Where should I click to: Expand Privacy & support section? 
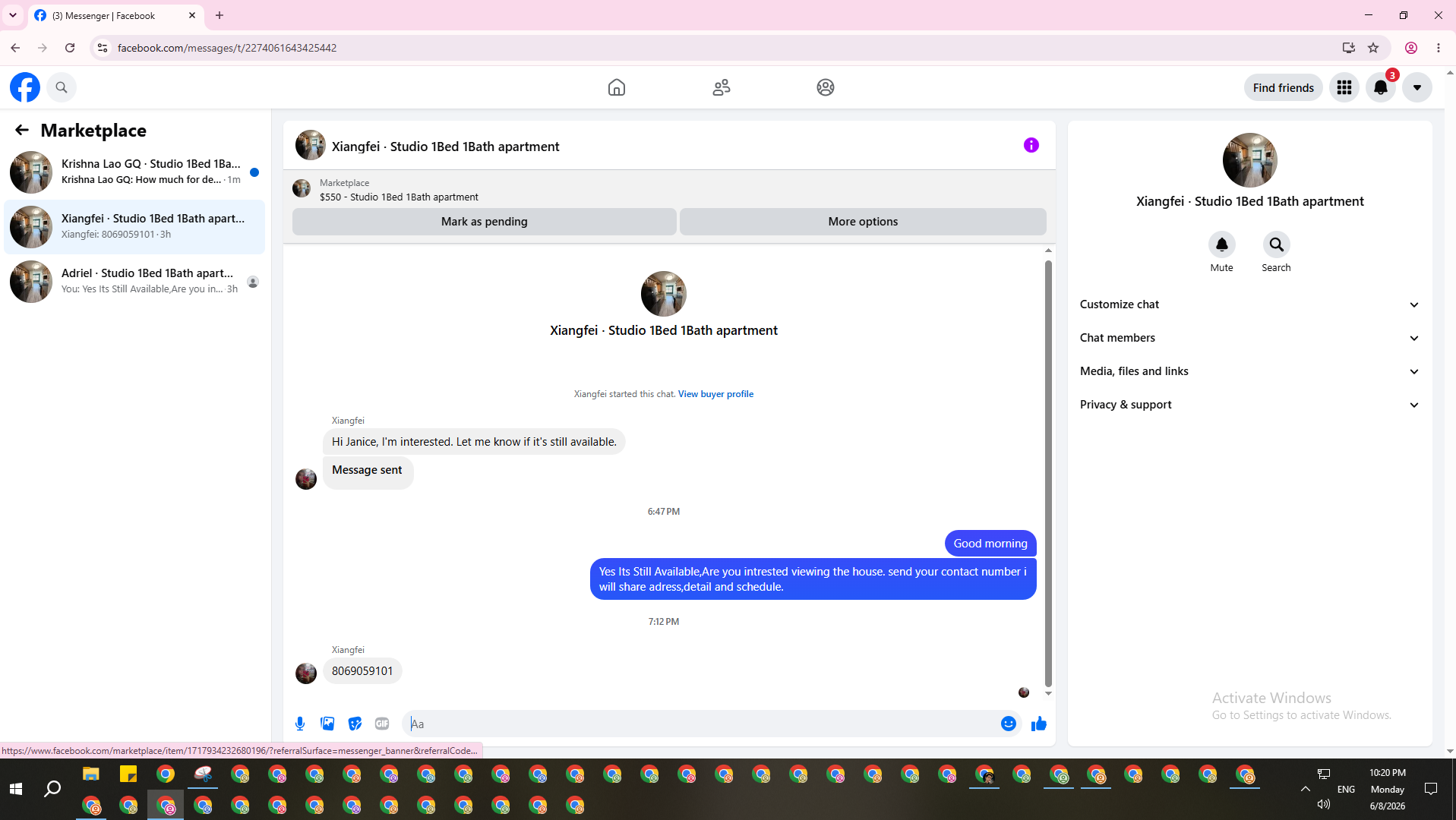pyautogui.click(x=1249, y=405)
